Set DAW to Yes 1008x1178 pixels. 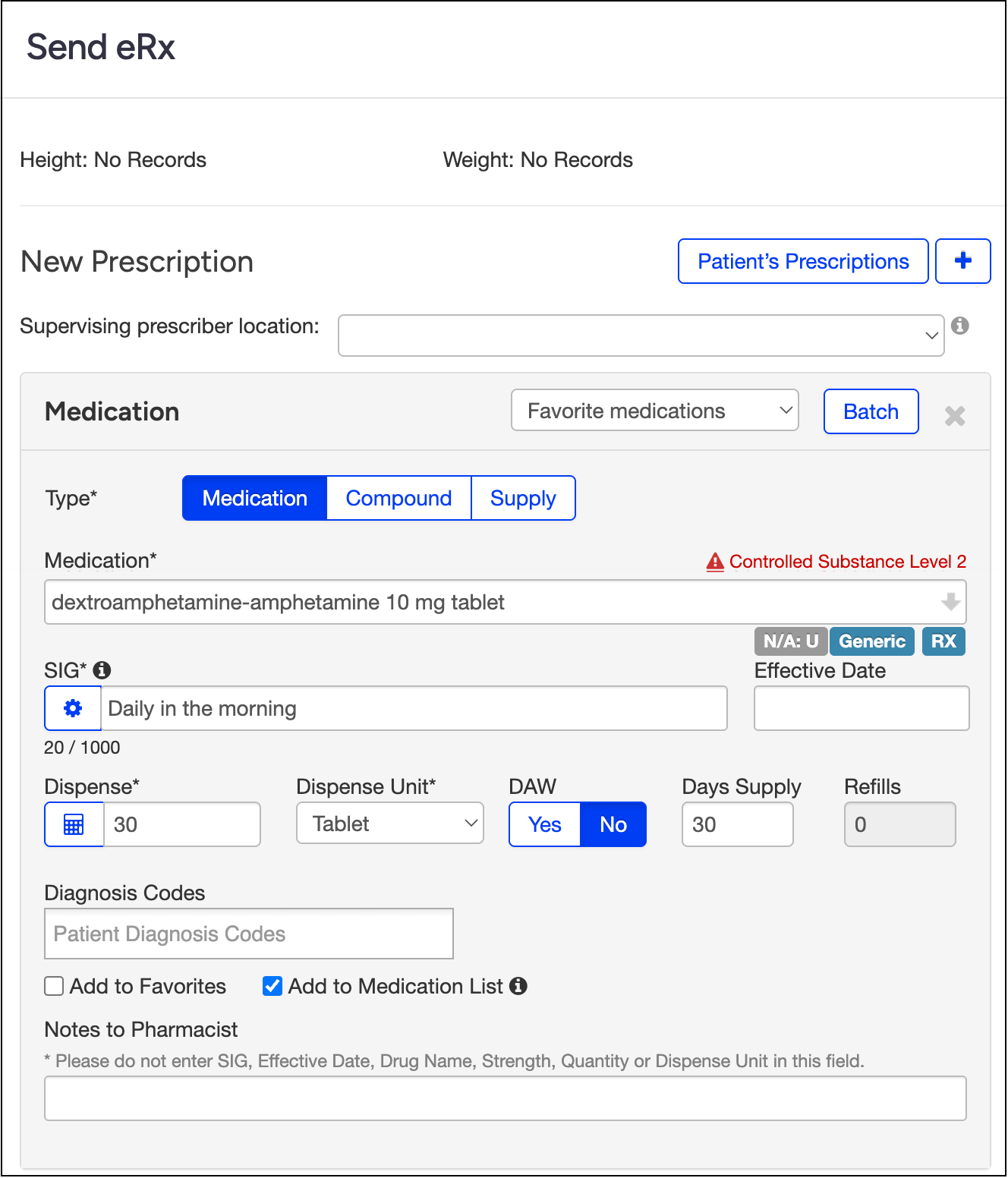point(544,824)
